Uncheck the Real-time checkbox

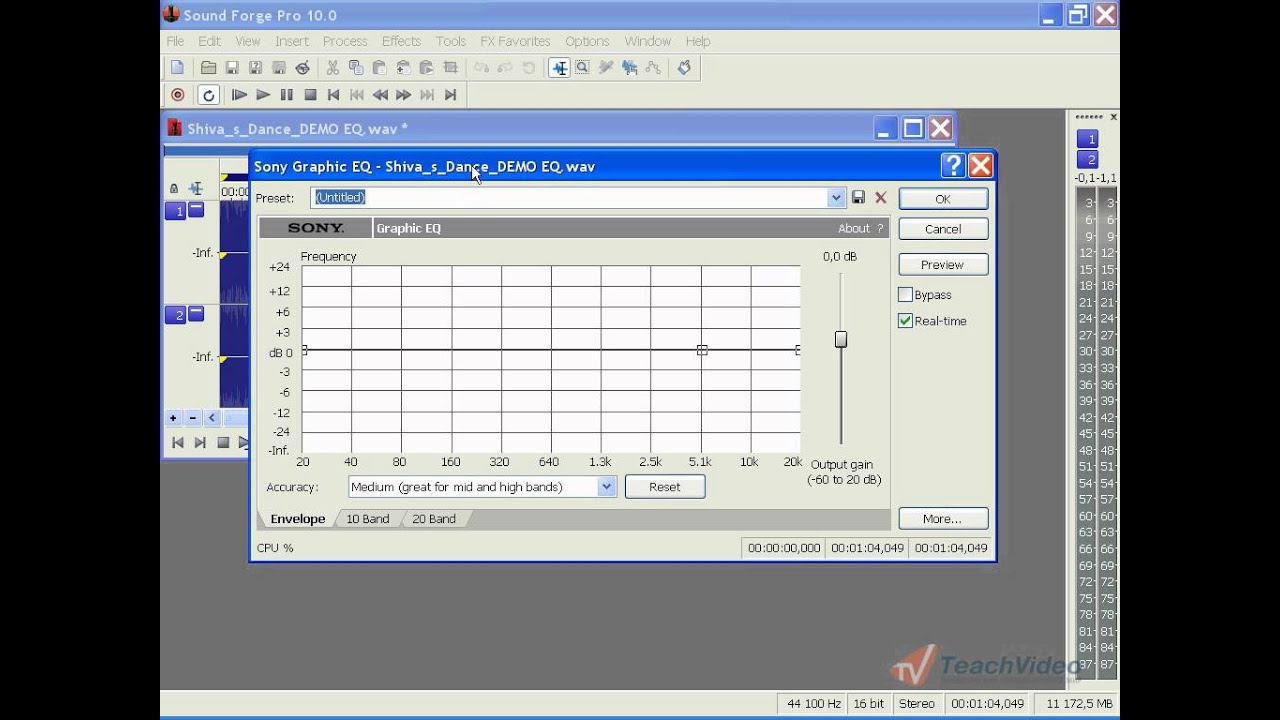coord(905,321)
